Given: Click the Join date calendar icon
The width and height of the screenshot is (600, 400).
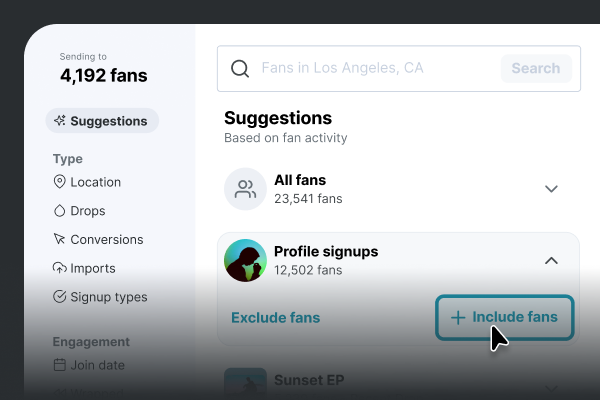Looking at the screenshot, I should (59, 365).
